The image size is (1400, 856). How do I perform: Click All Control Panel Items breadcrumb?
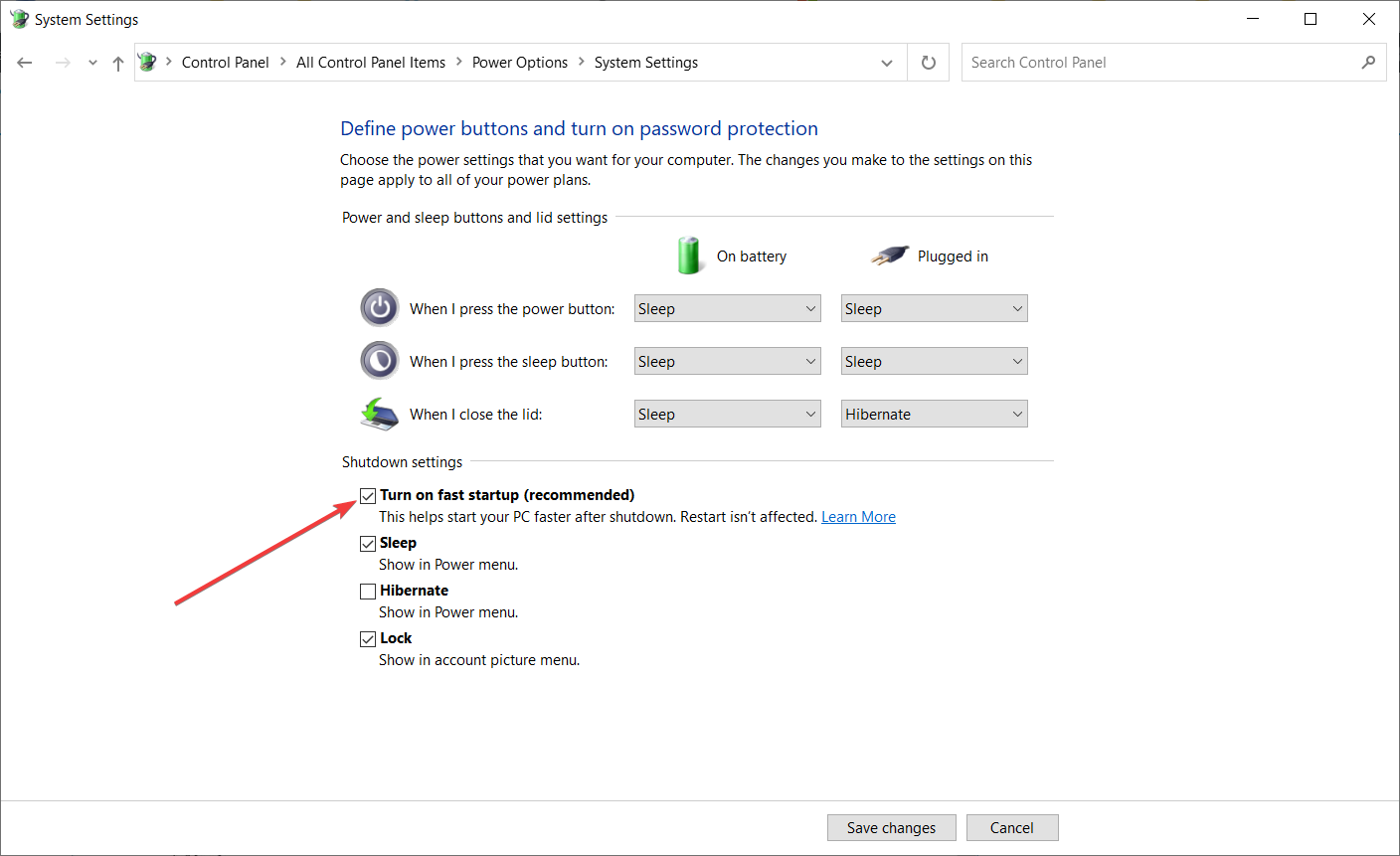(x=371, y=62)
